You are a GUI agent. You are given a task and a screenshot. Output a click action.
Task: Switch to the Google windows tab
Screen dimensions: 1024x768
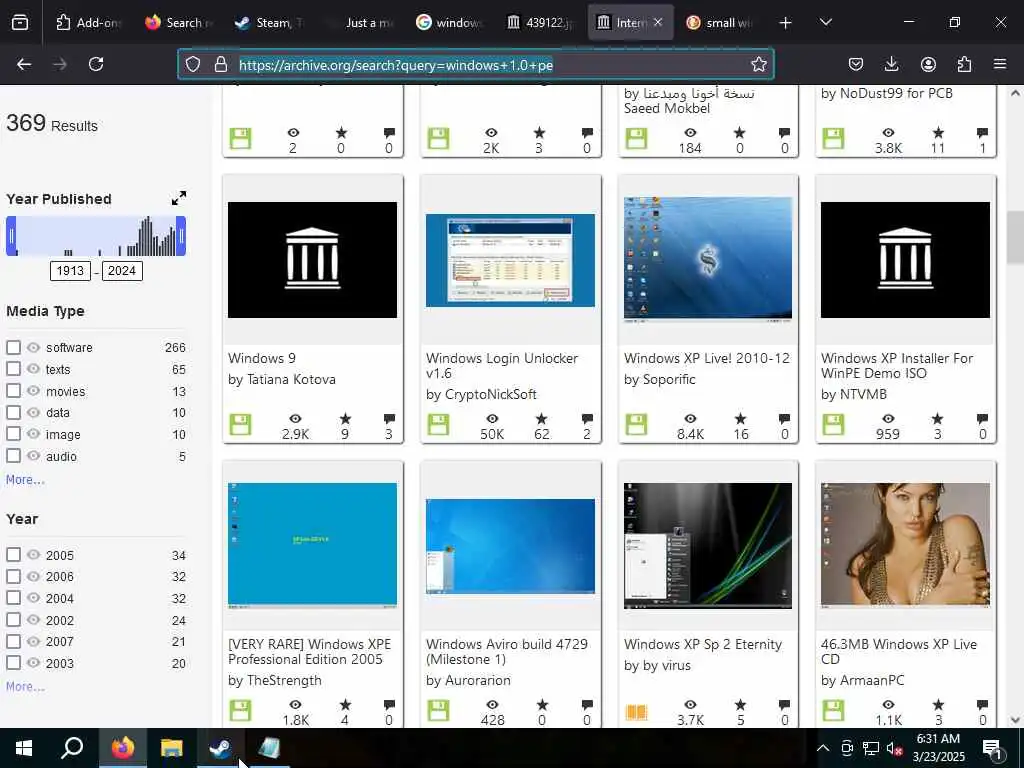click(x=449, y=23)
